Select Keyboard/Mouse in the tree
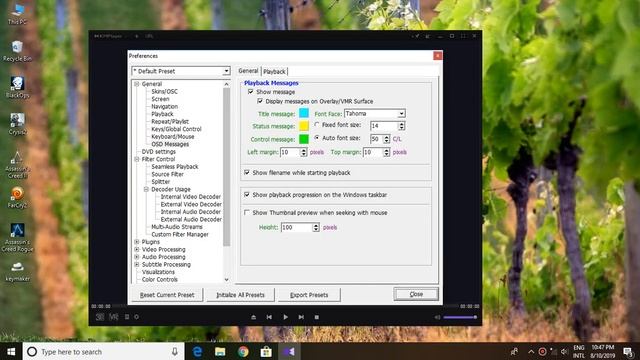The height and width of the screenshot is (360, 640). click(x=173, y=137)
